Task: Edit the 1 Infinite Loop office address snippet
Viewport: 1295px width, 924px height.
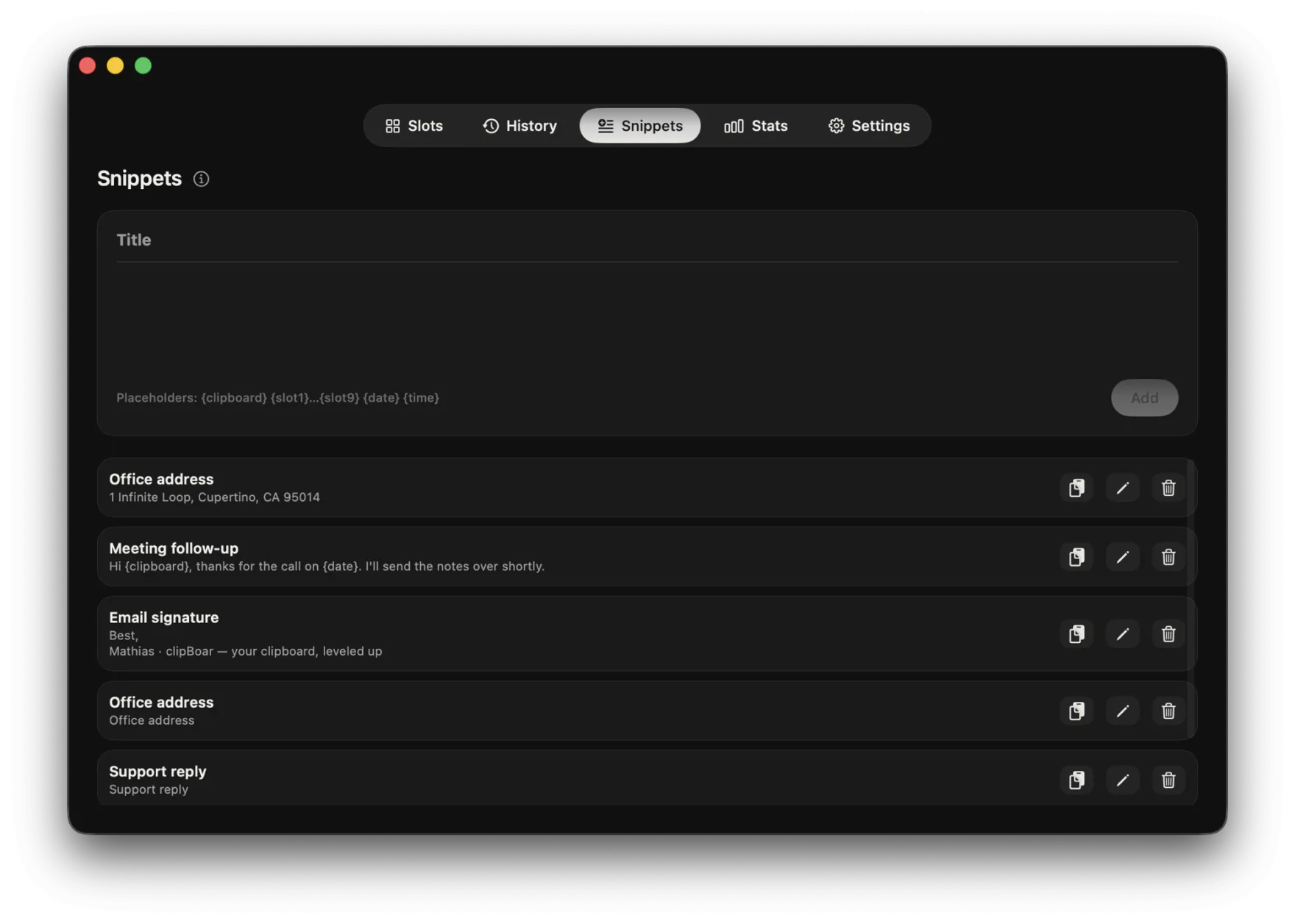Action: (1122, 488)
